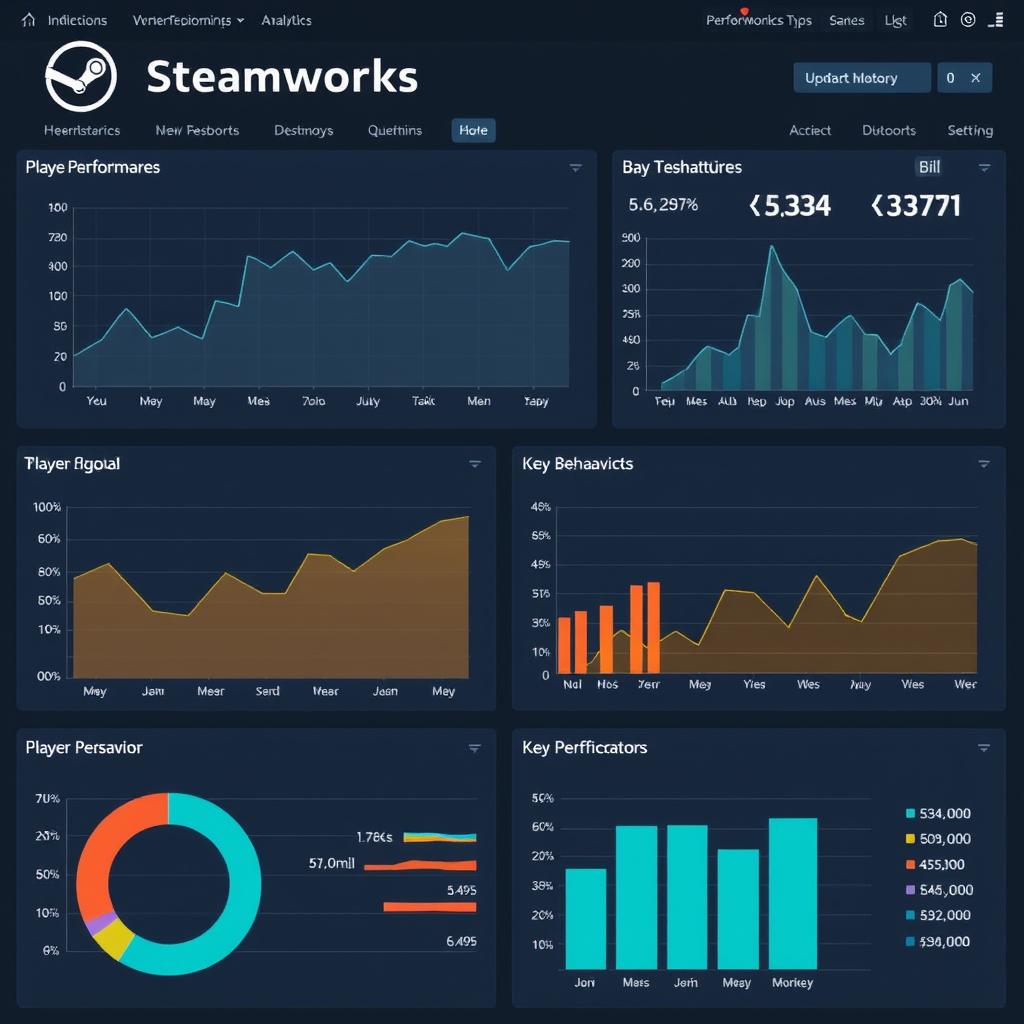Viewport: 1024px width, 1024px height.
Task: Open the Sanes menu item
Action: [846, 21]
